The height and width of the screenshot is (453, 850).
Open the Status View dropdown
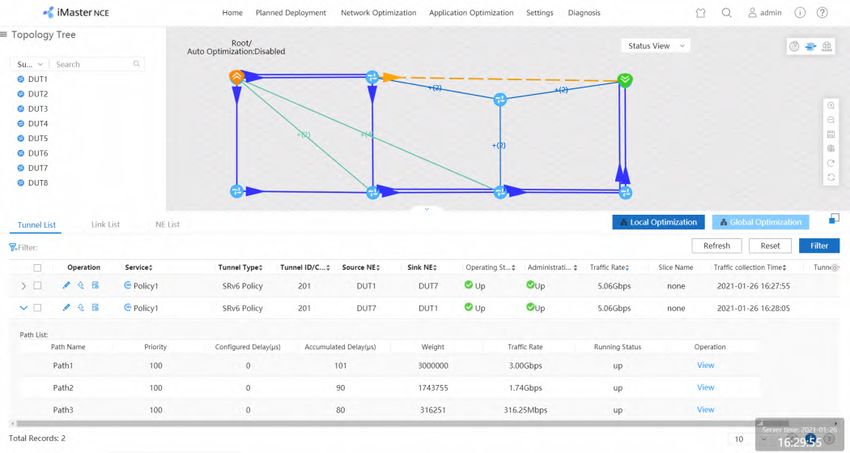(656, 46)
